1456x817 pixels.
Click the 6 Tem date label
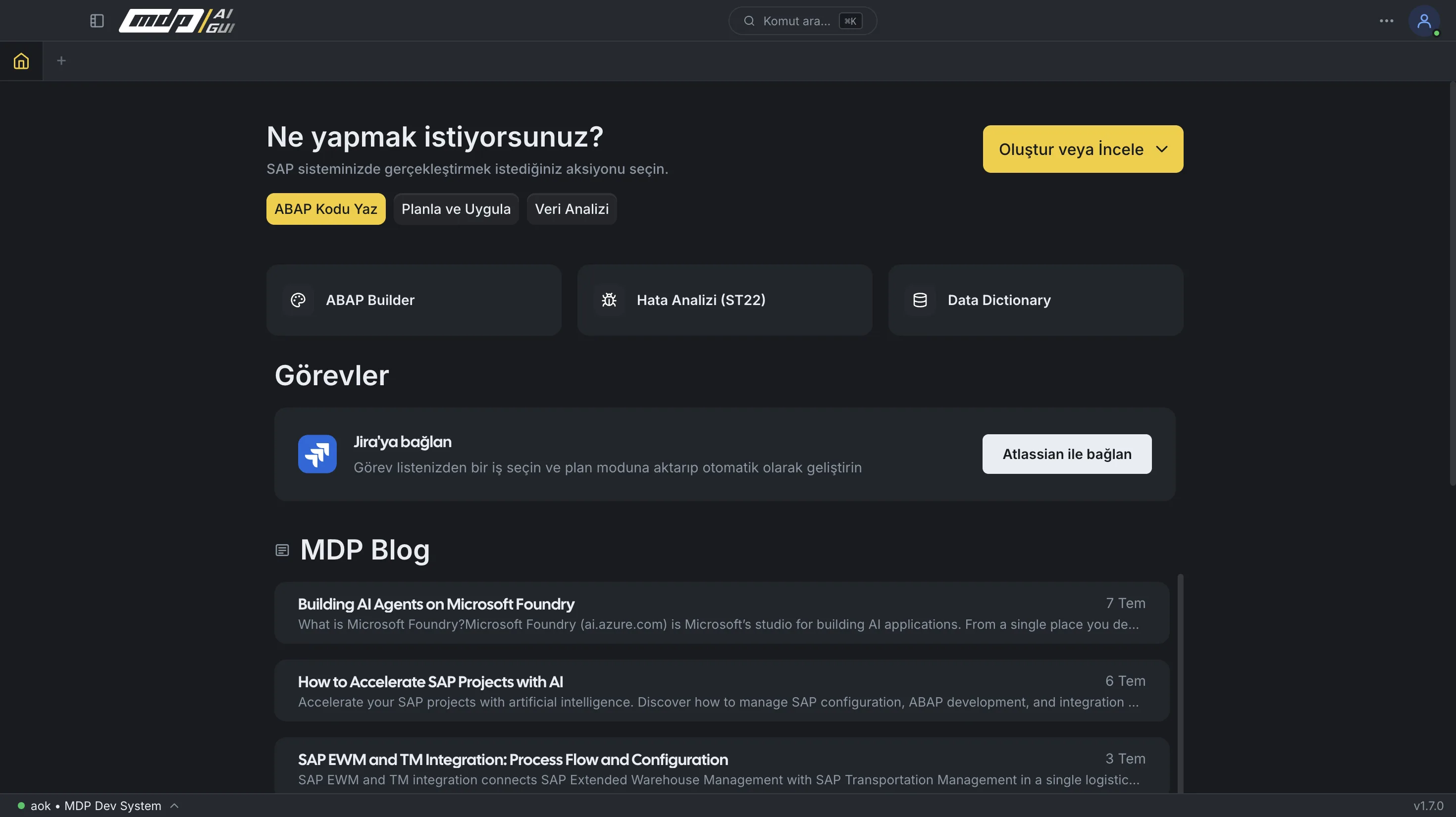tap(1125, 681)
